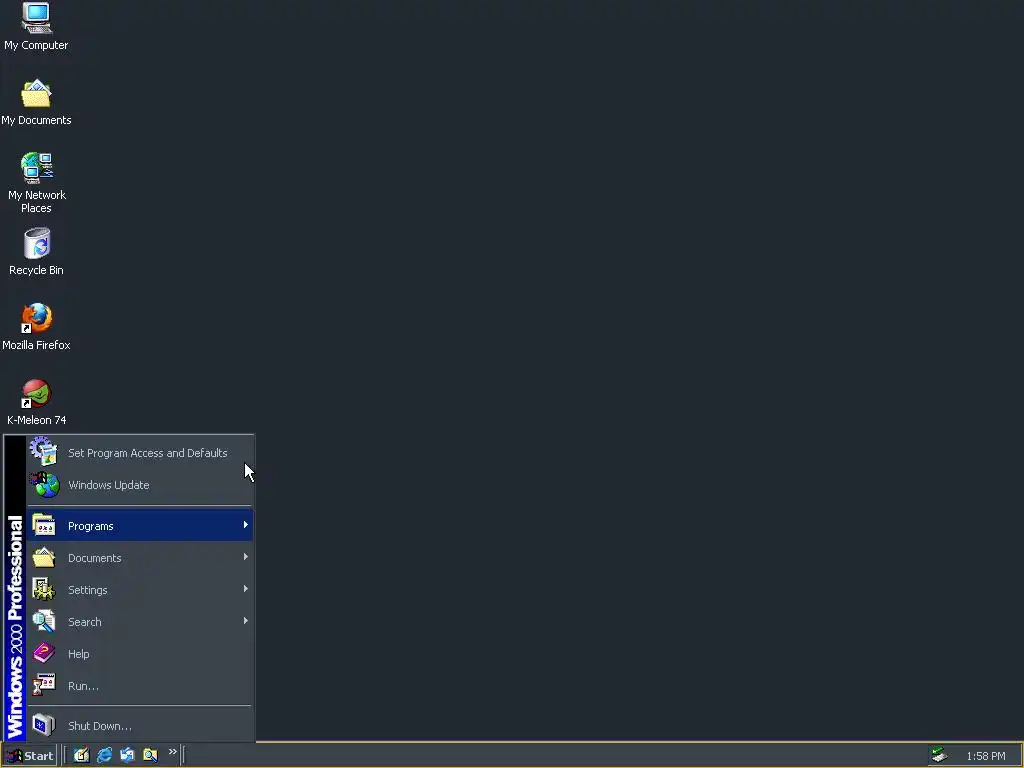Click the 1:58 PM taskbar clock

(985, 756)
